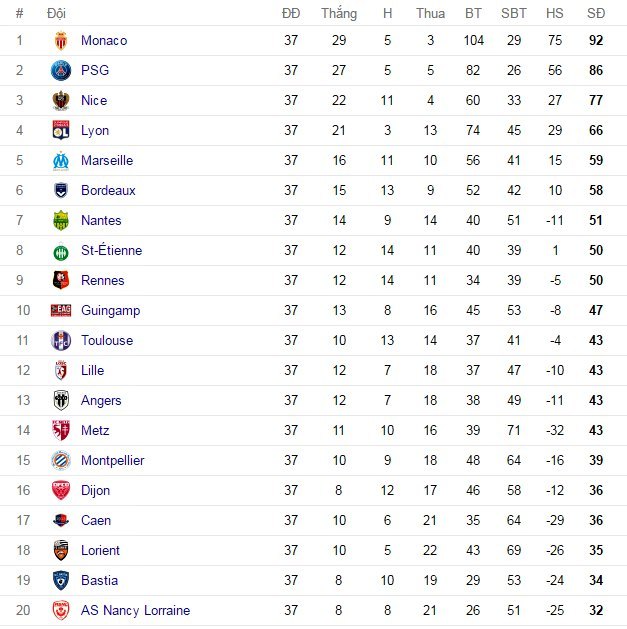Click the Lille team name

(93, 371)
